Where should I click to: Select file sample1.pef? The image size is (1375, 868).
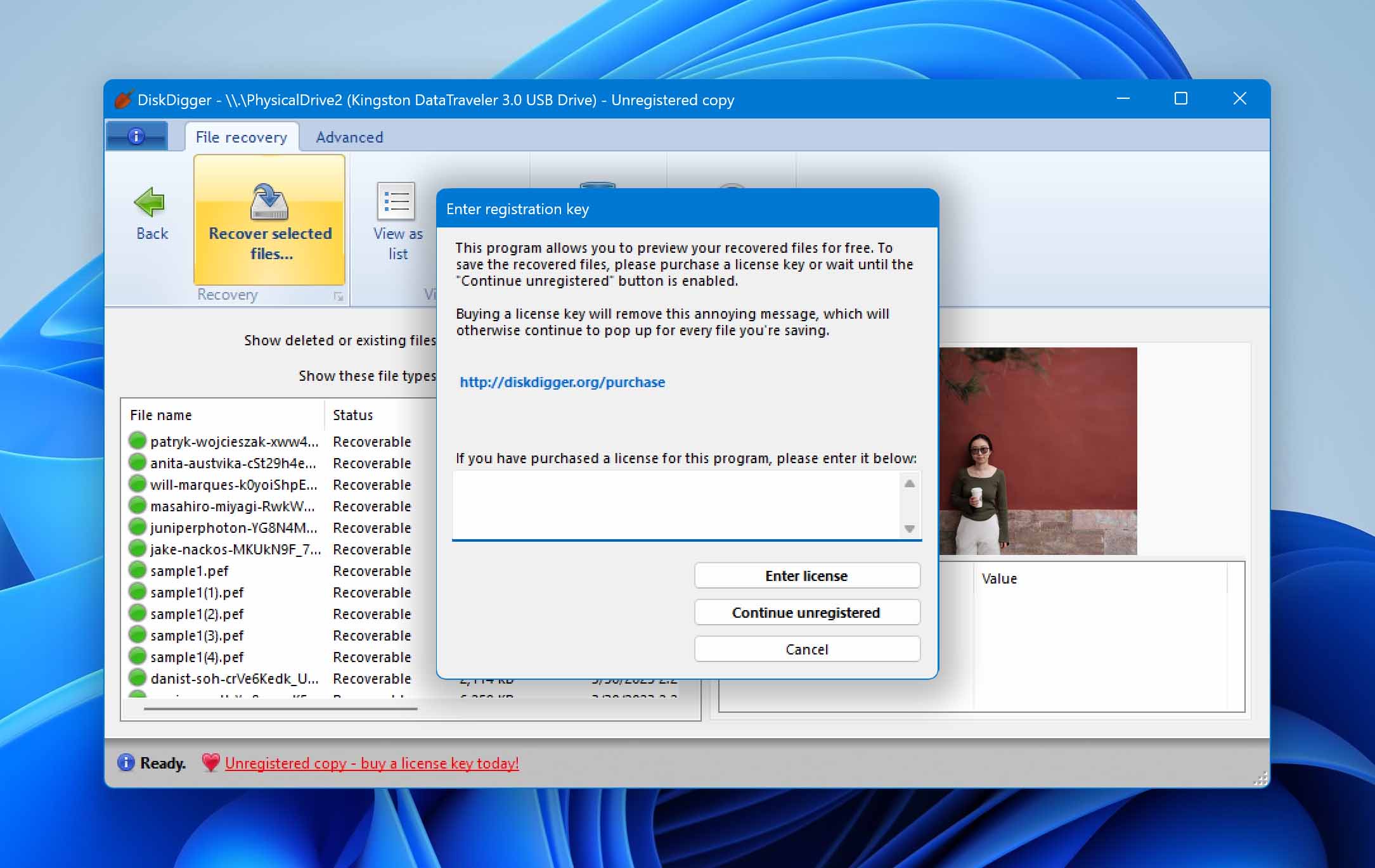pyautogui.click(x=190, y=571)
